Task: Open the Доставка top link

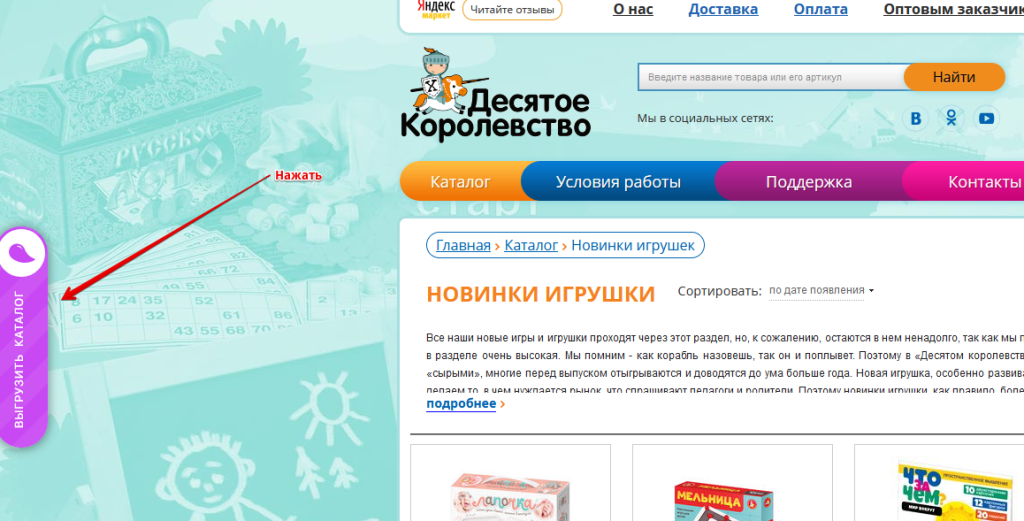Action: point(723,9)
